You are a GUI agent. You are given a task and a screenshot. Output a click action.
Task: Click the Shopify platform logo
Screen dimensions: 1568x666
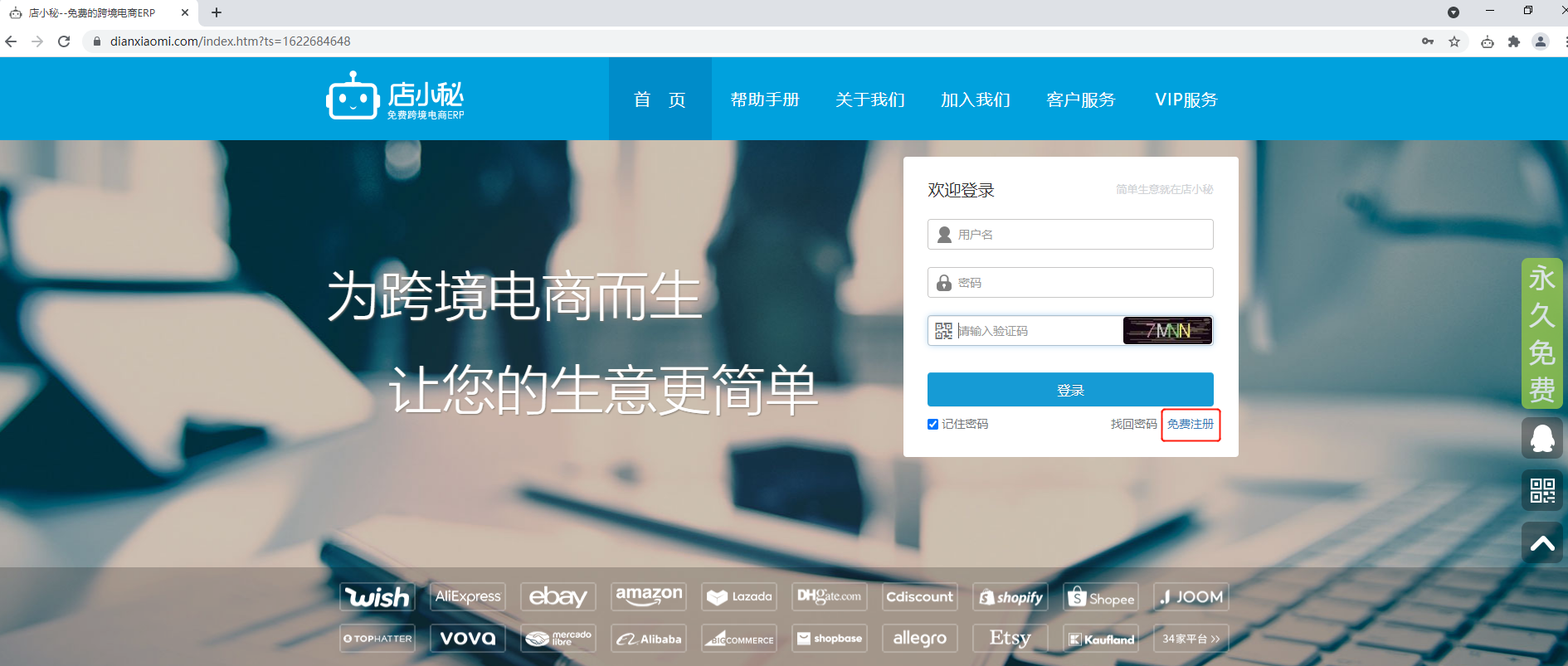(x=1010, y=596)
